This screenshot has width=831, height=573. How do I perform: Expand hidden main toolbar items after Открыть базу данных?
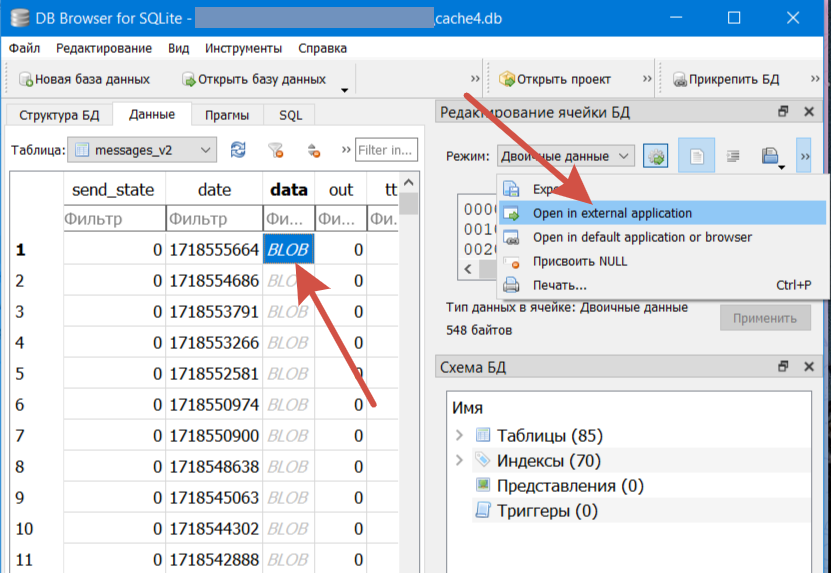[x=475, y=79]
